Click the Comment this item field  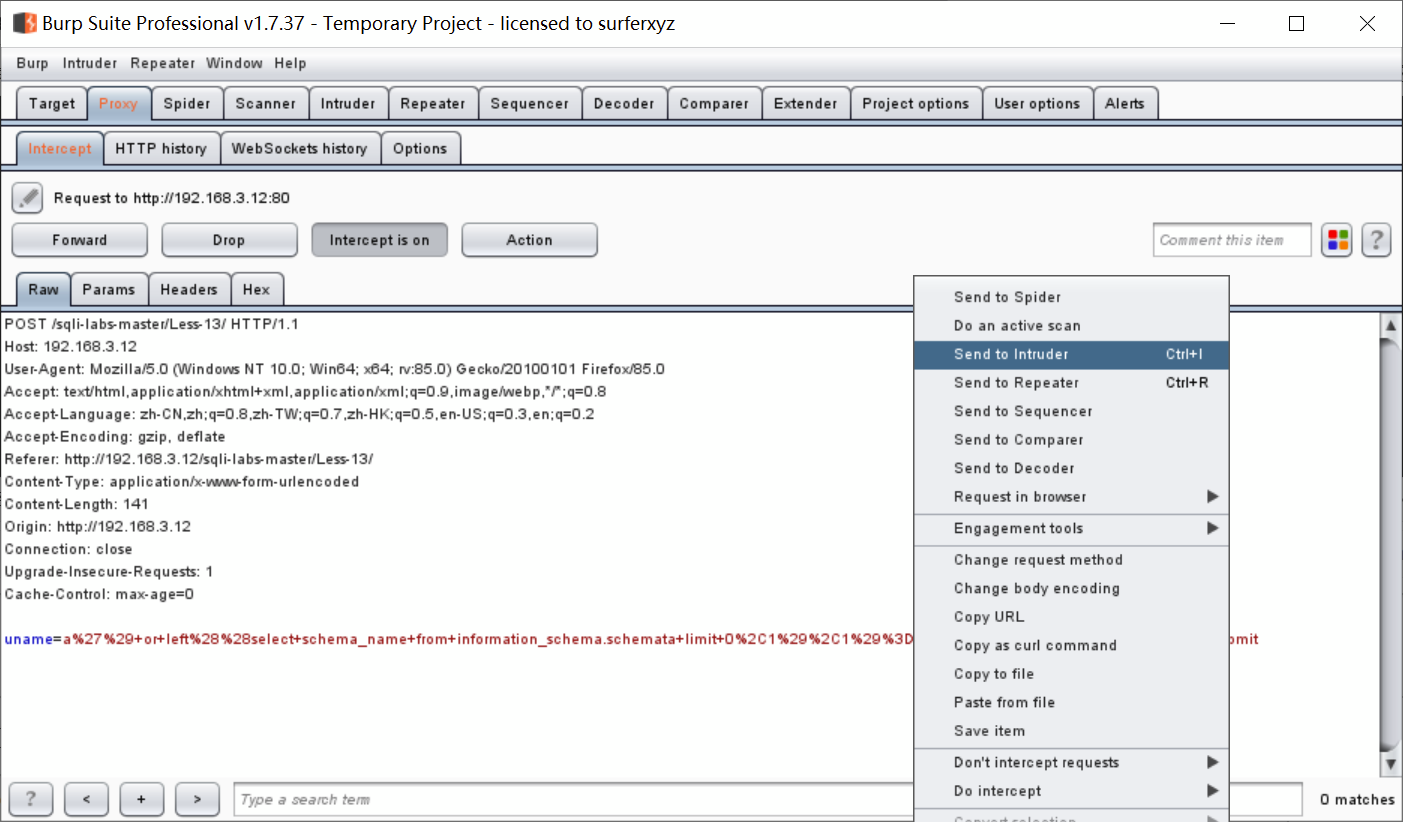click(1232, 240)
